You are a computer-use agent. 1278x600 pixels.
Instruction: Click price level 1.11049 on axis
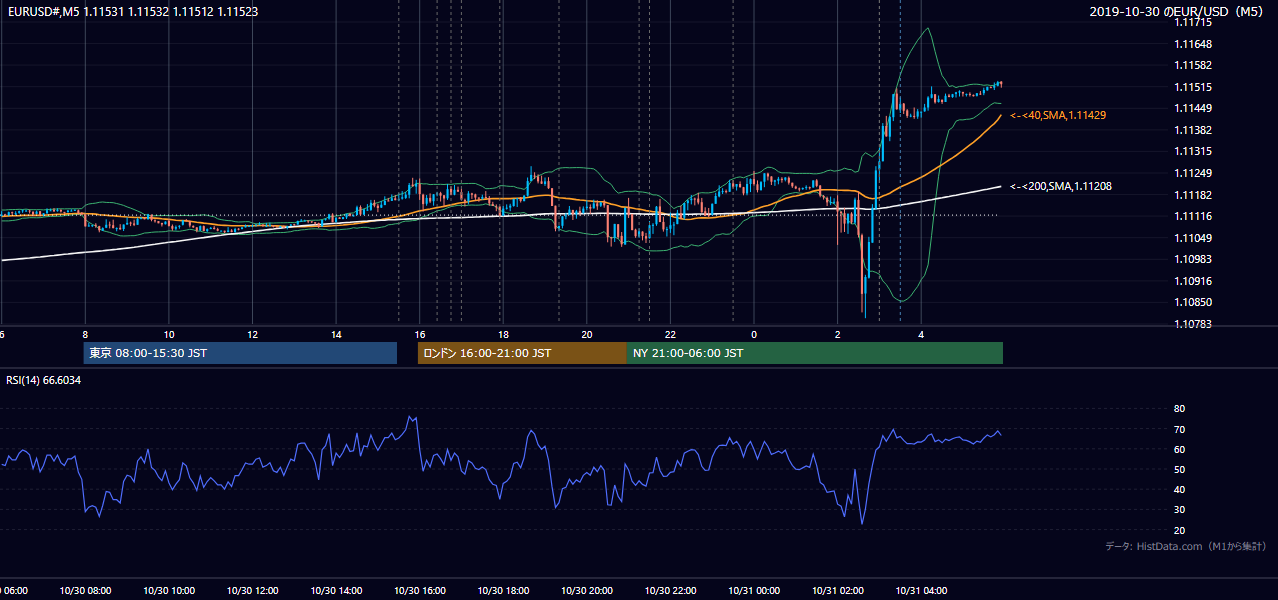pyautogui.click(x=1194, y=238)
